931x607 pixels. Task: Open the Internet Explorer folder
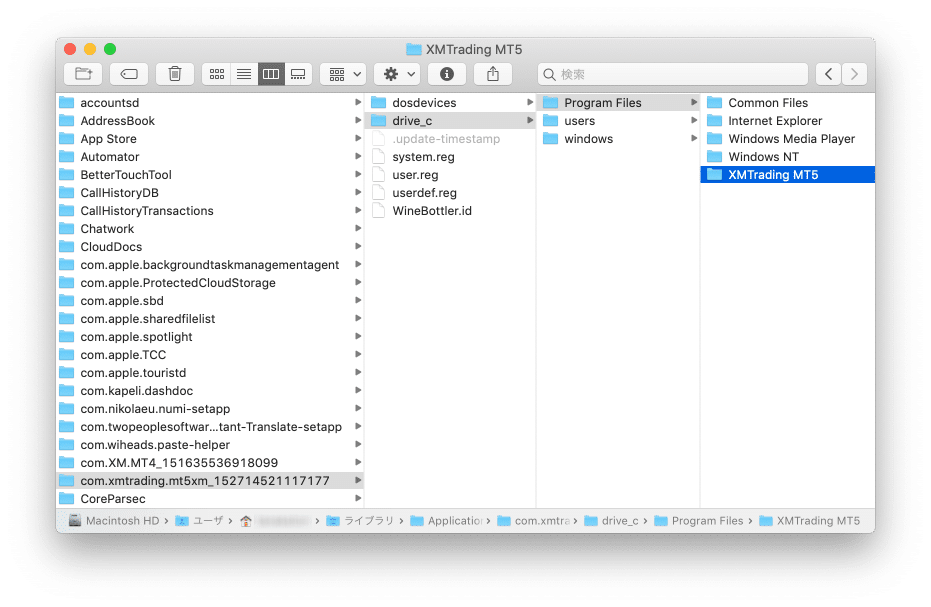pos(788,121)
